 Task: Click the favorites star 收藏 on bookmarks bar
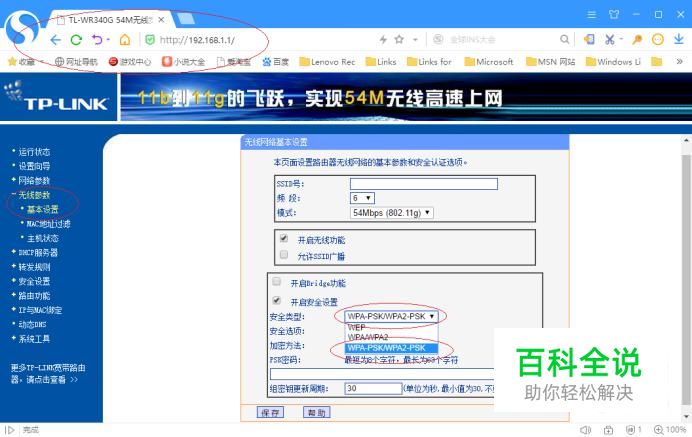pyautogui.click(x=21, y=62)
